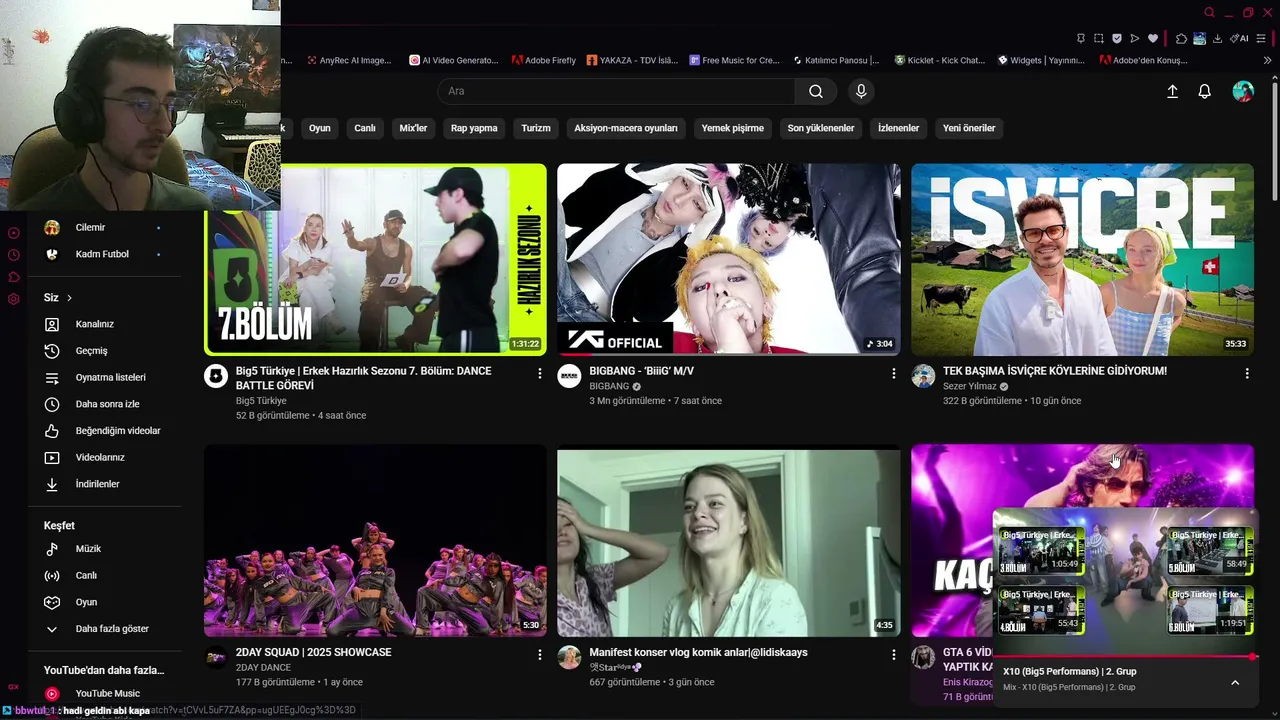Open options menu for 2DAY SQUAD video
This screenshot has width=1280, height=720.
[x=540, y=654]
